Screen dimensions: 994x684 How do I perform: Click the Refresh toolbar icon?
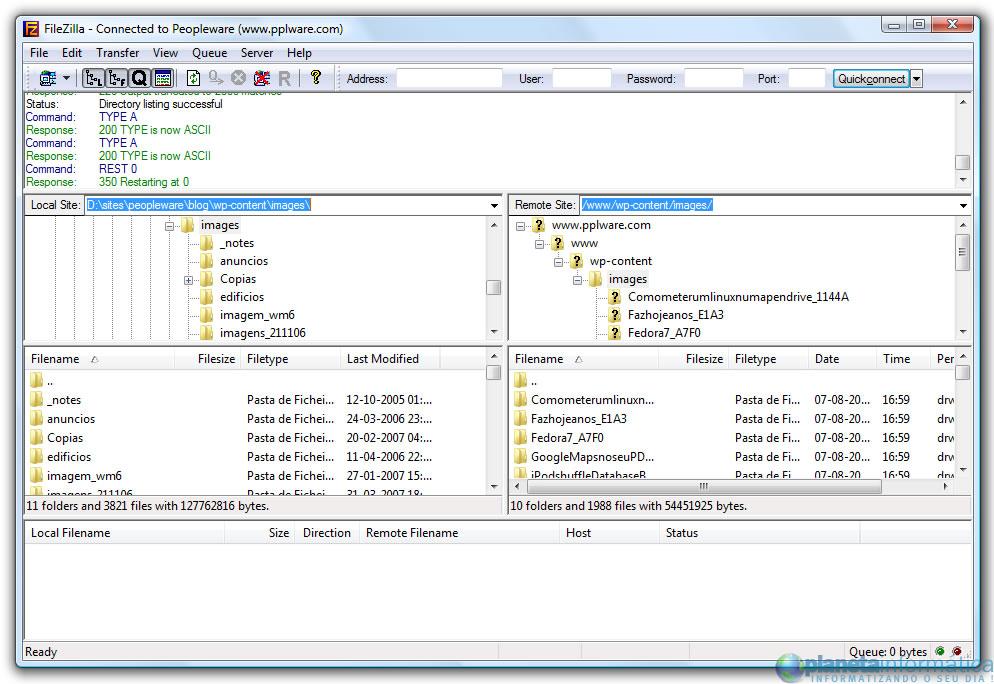[193, 78]
